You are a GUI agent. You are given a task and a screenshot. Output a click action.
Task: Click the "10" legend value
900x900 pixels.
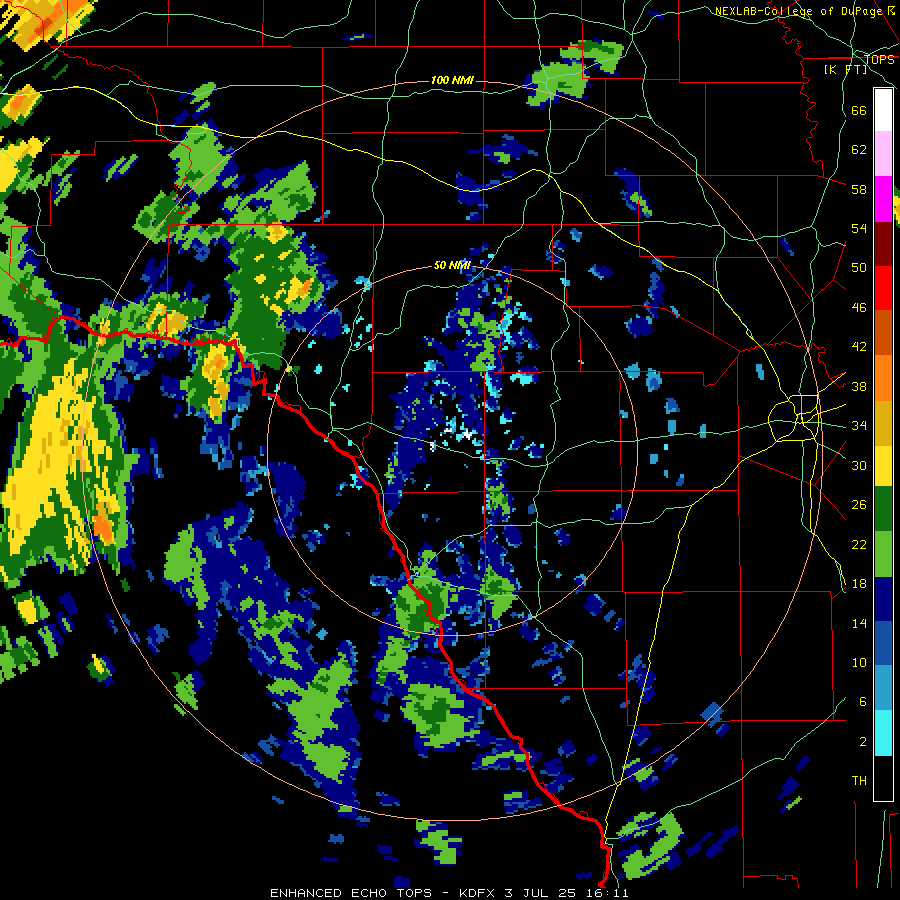(859, 662)
